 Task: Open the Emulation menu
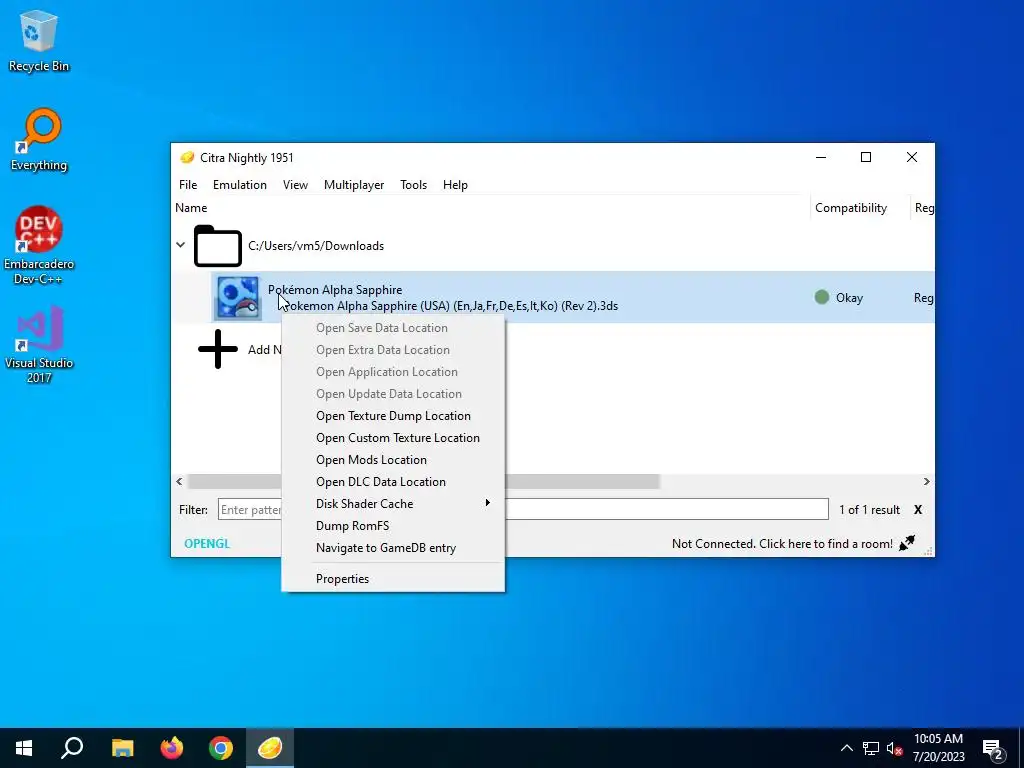[240, 185]
